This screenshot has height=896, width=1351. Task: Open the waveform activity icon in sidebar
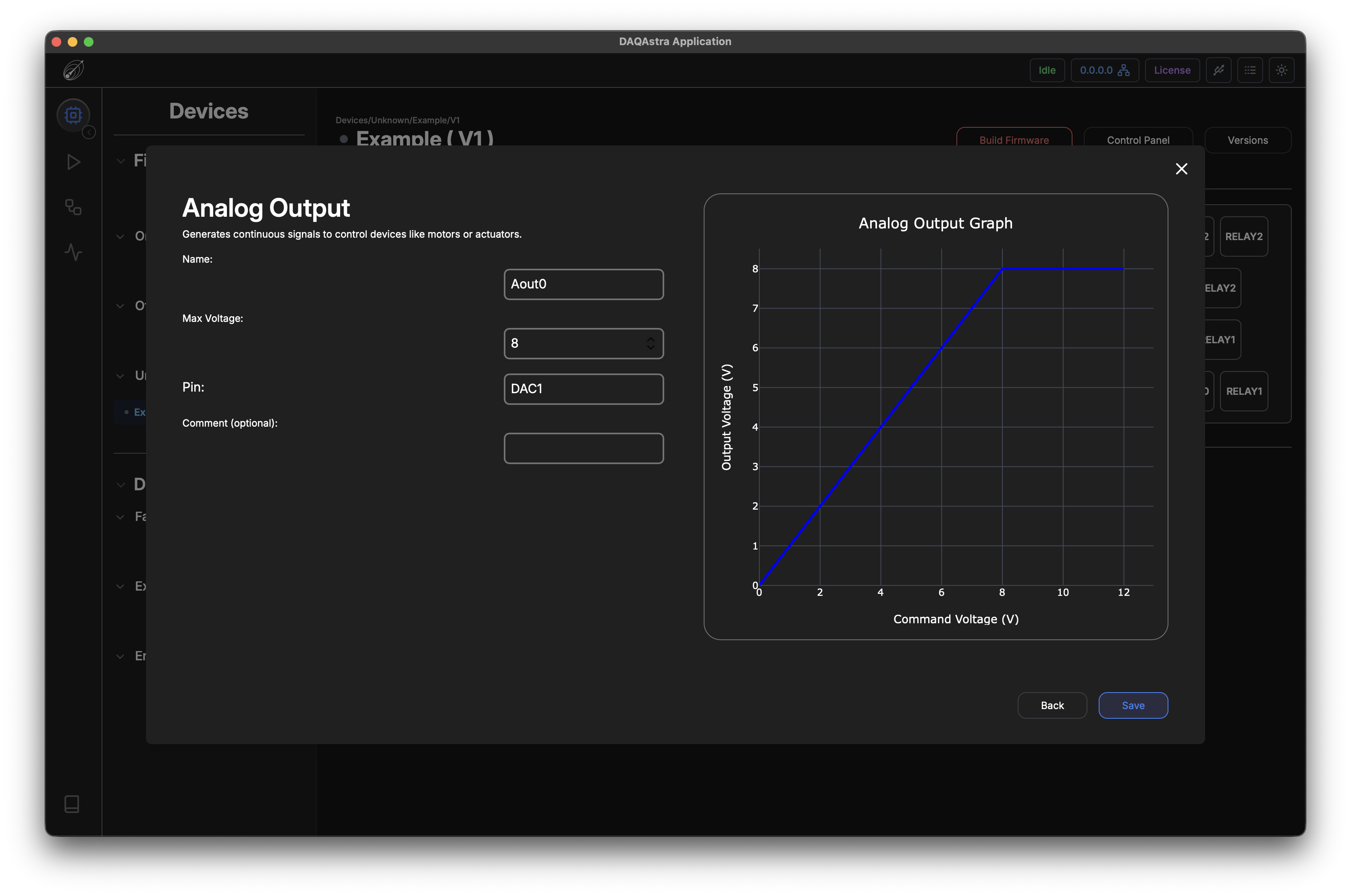tap(73, 252)
